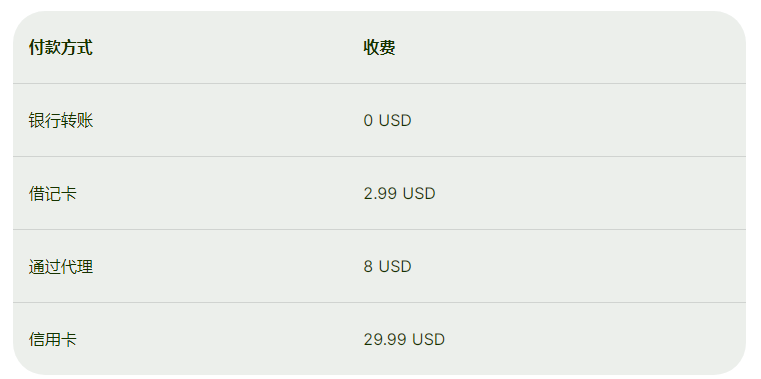Click the 8 USD fee value

387,266
